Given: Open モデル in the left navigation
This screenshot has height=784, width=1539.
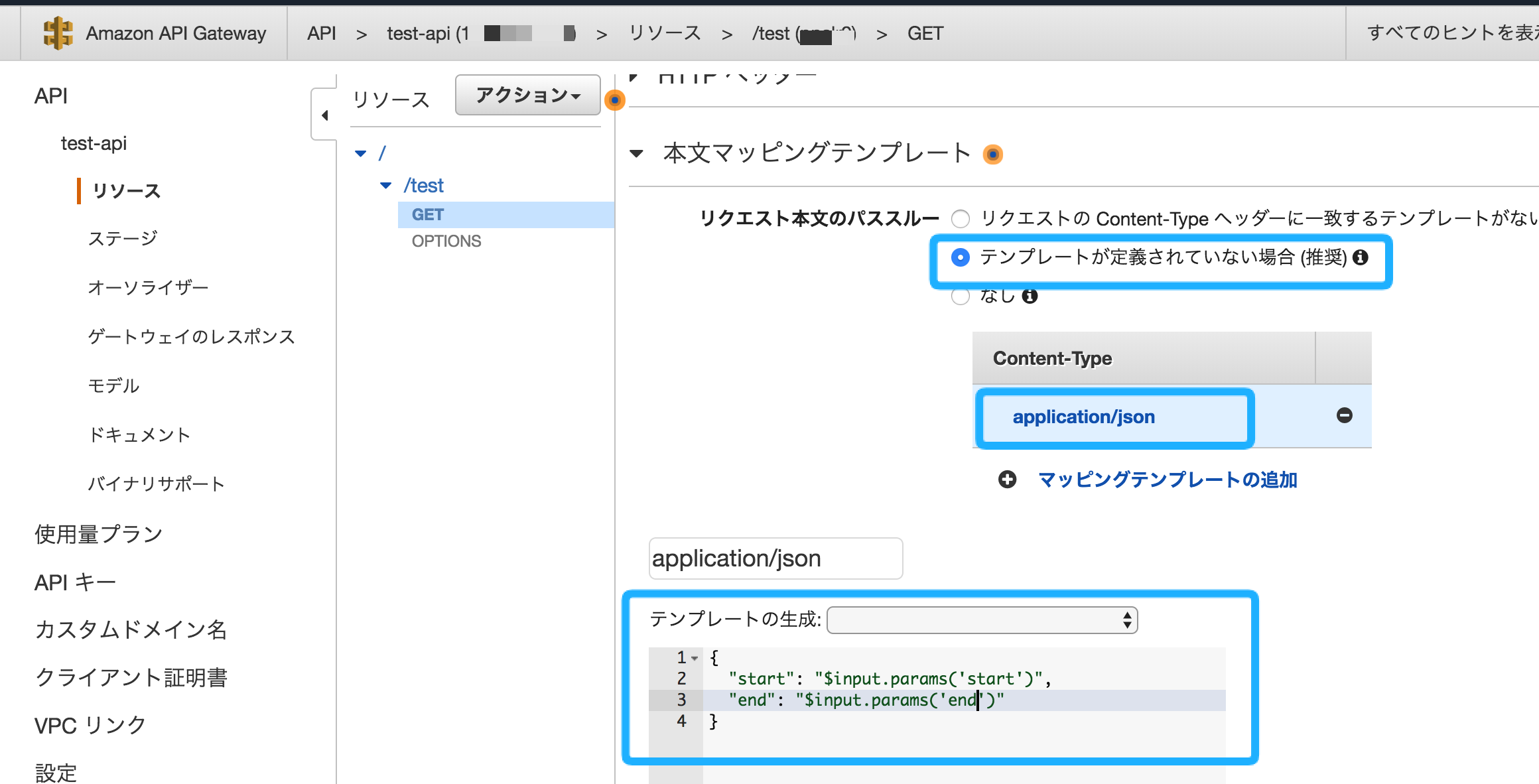Looking at the screenshot, I should coord(113,385).
